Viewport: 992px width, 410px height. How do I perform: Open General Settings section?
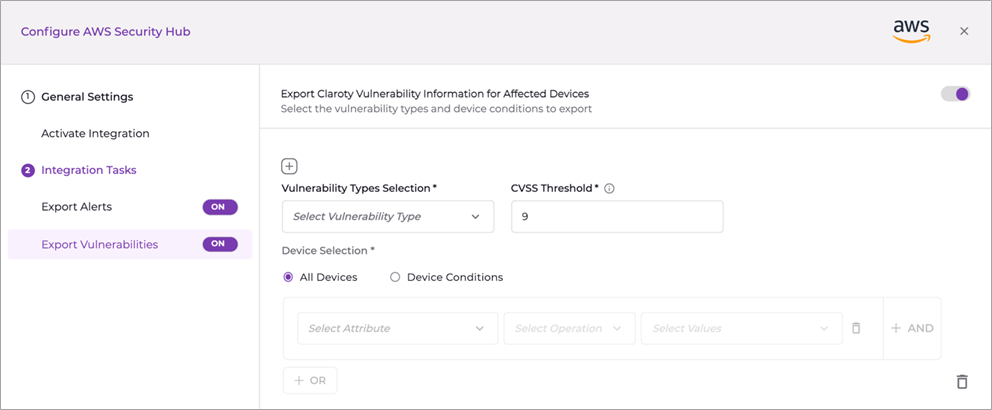tap(87, 97)
